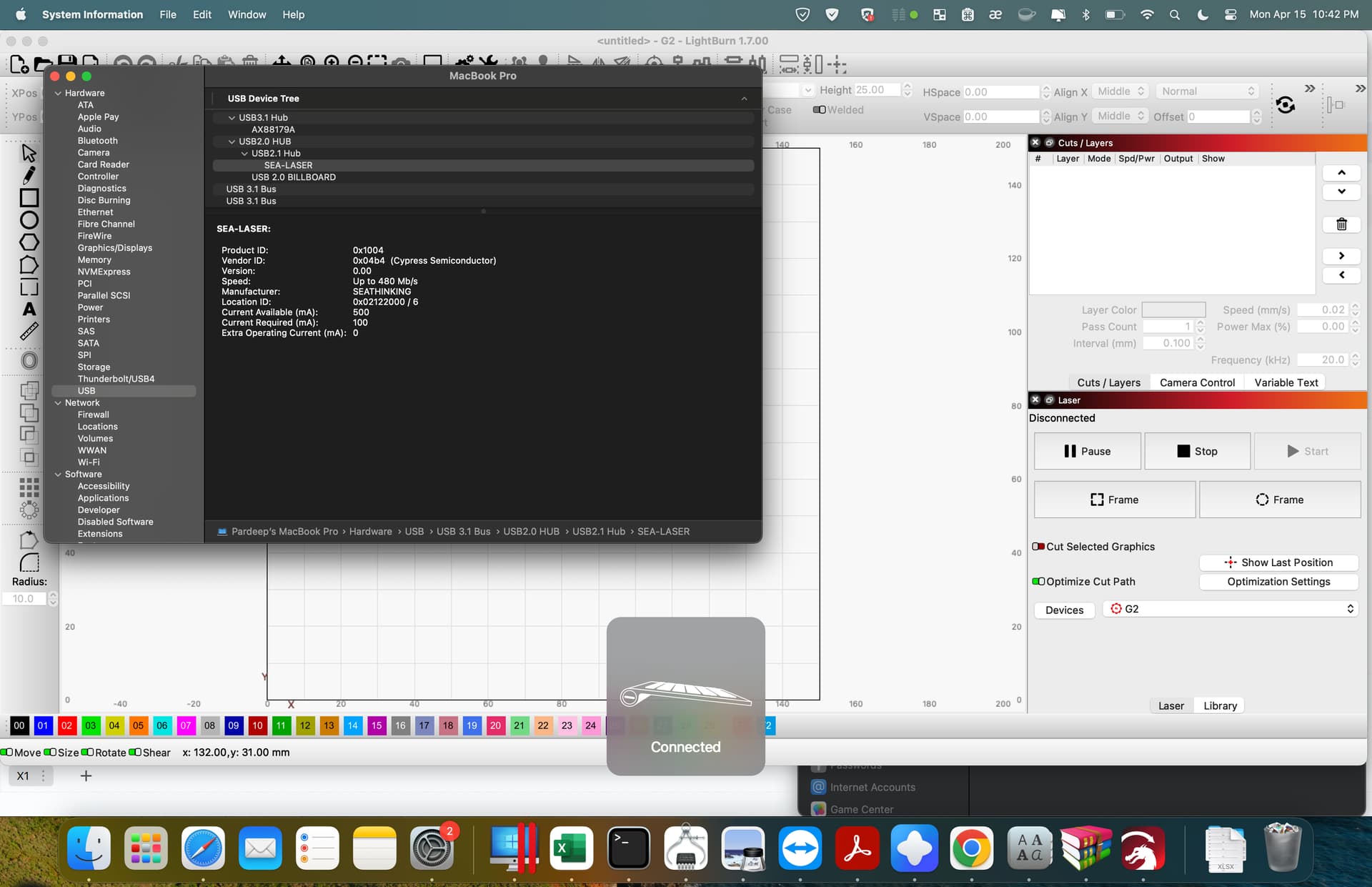The height and width of the screenshot is (887, 1372).
Task: Open the Normal style dropdown
Action: [1206, 91]
